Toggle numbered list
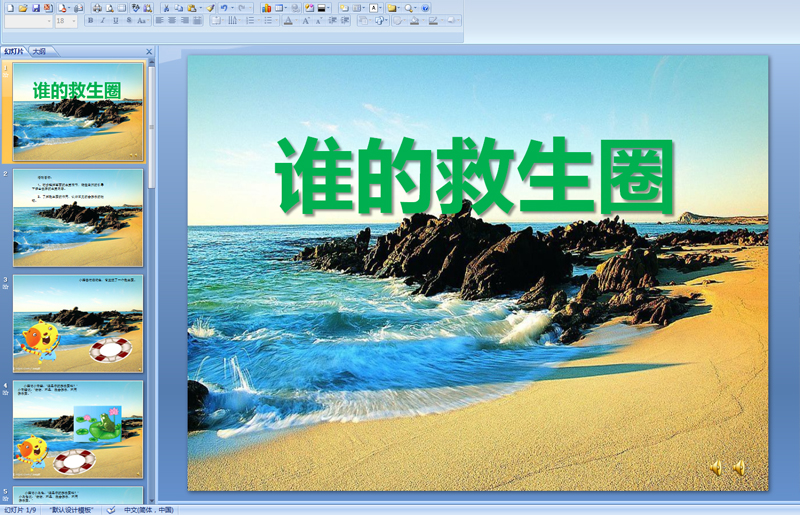This screenshot has width=800, height=515. [250, 20]
